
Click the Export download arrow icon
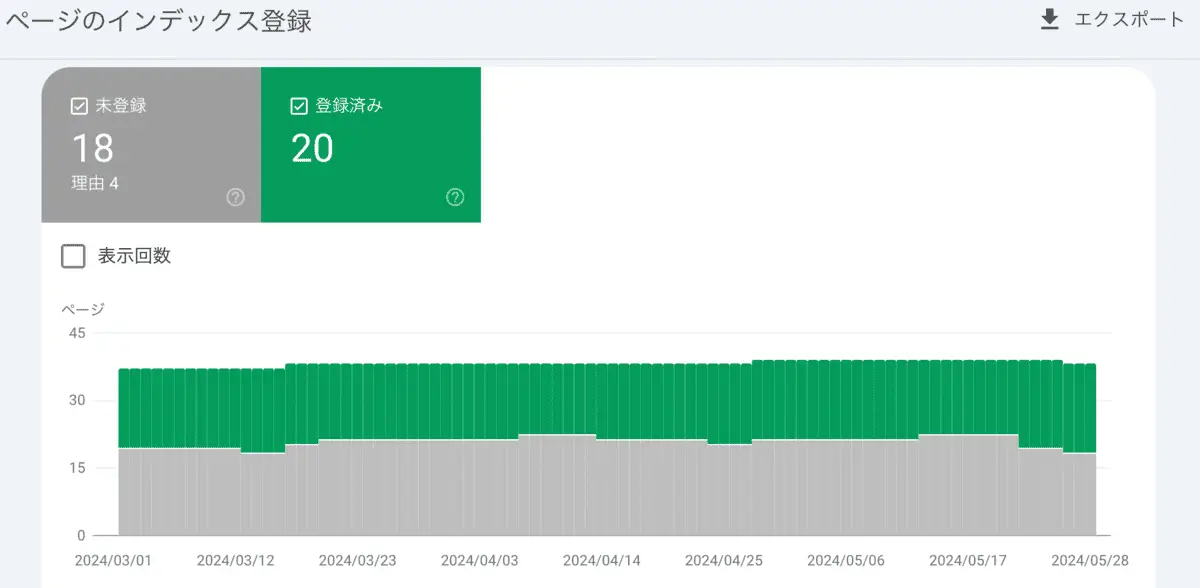pos(1049,20)
